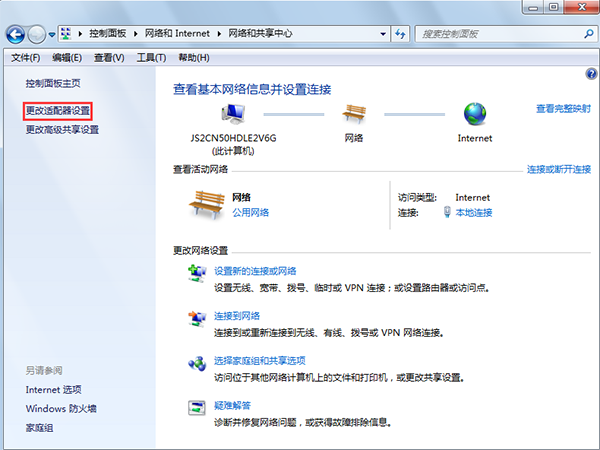The height and width of the screenshot is (450, 600).
Task: Click the large bench icon under active networks
Action: click(207, 205)
